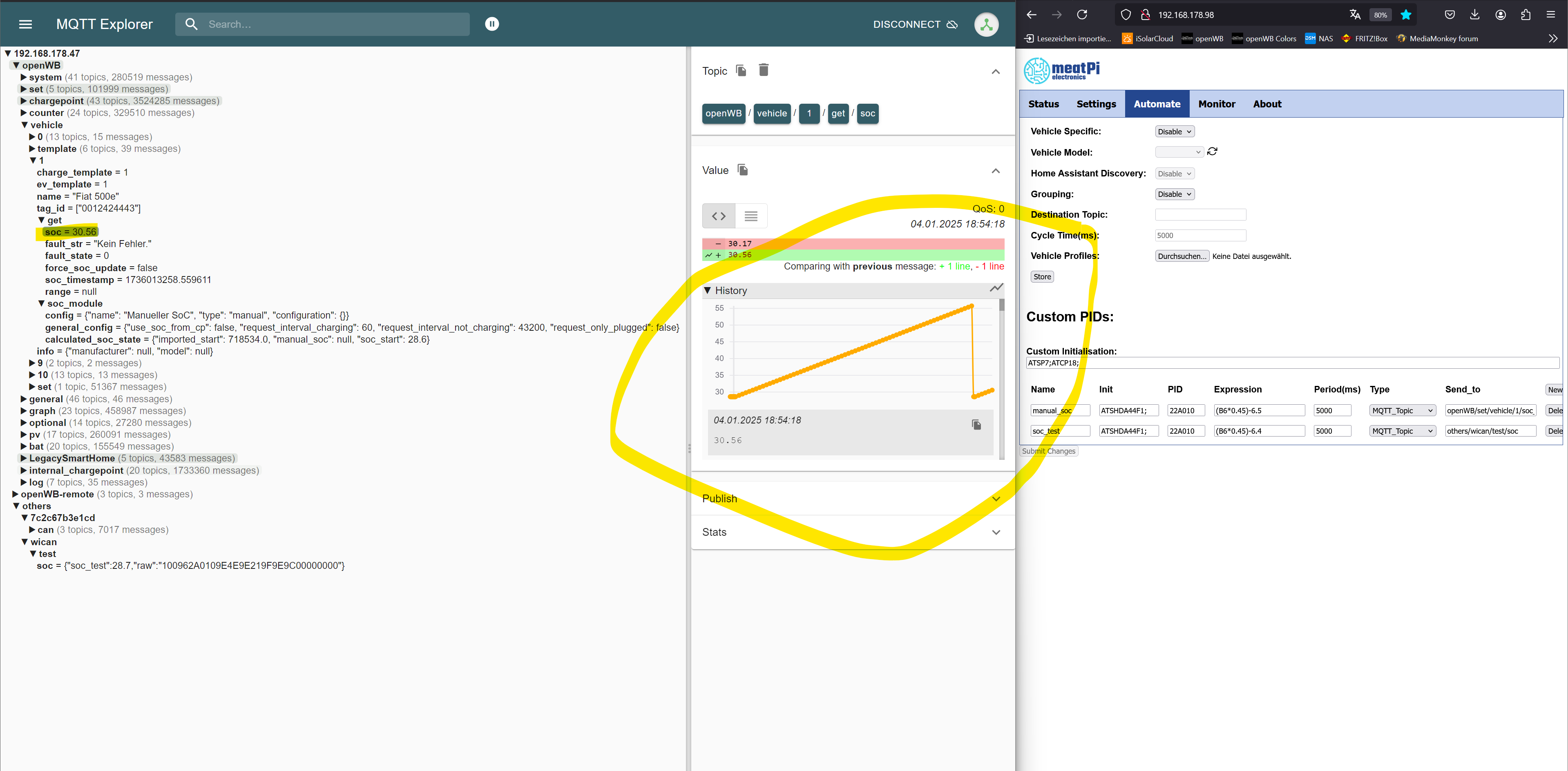Reload the browser page
Viewport: 1568px width, 771px height.
tap(1082, 15)
